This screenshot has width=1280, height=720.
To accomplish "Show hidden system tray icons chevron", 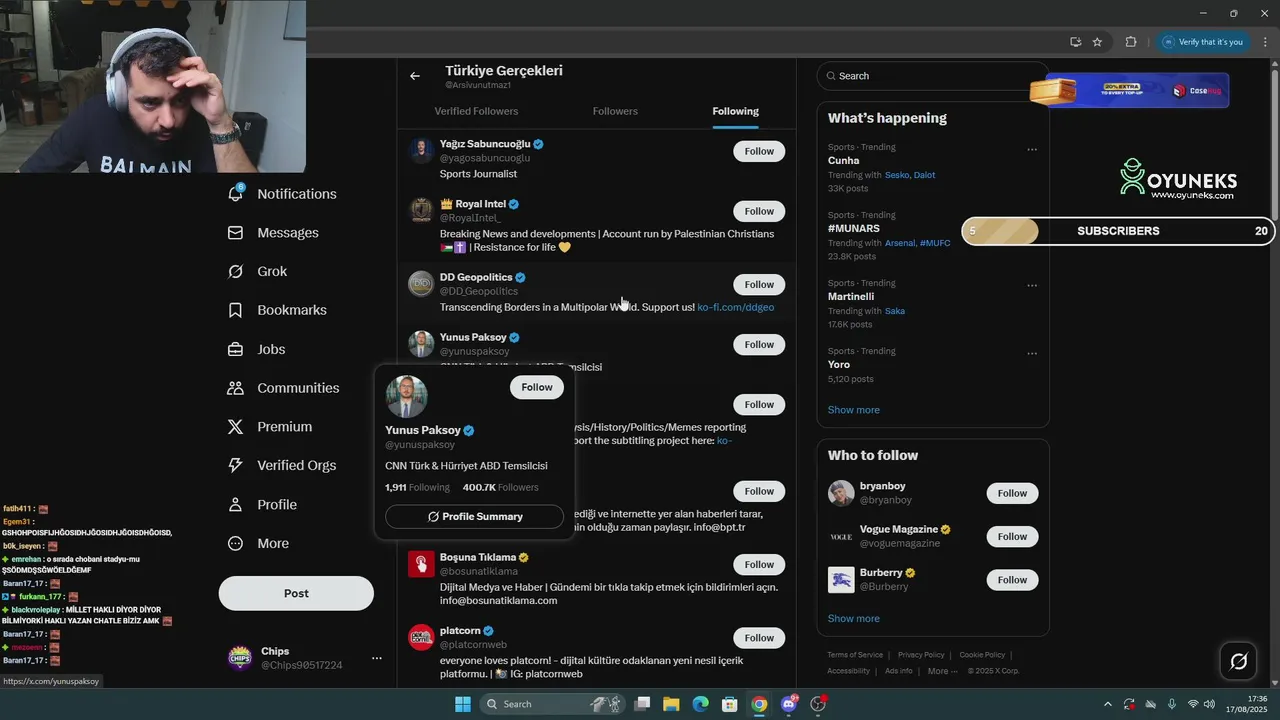I will point(1107,704).
